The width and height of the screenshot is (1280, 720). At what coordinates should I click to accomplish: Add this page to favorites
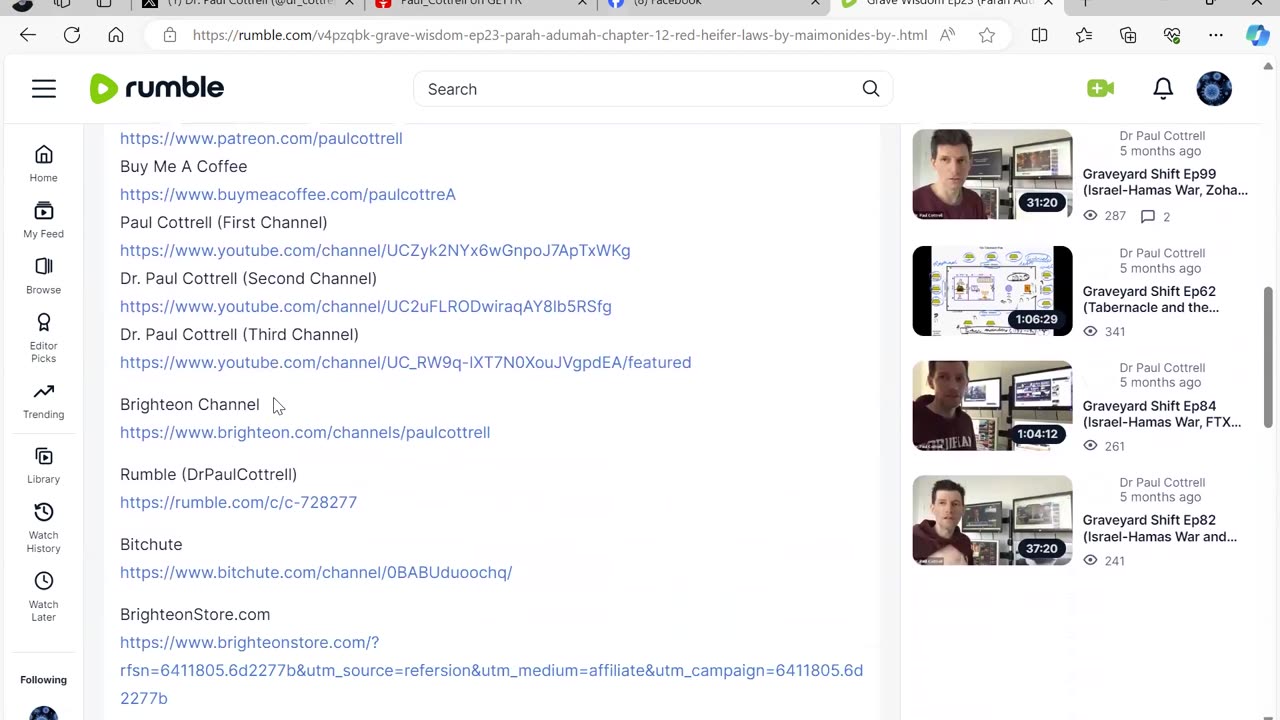tap(987, 35)
